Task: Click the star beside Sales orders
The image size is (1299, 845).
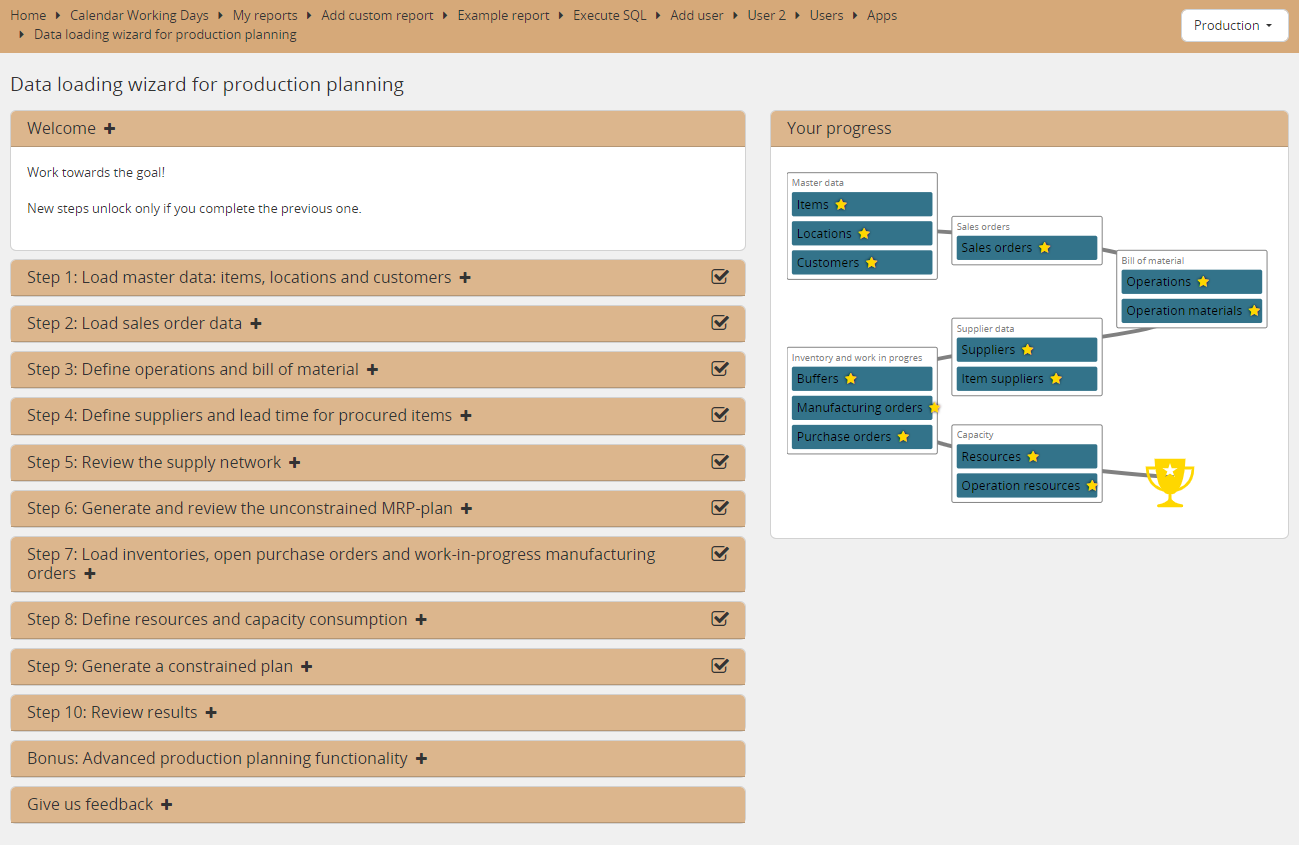Action: point(1044,248)
